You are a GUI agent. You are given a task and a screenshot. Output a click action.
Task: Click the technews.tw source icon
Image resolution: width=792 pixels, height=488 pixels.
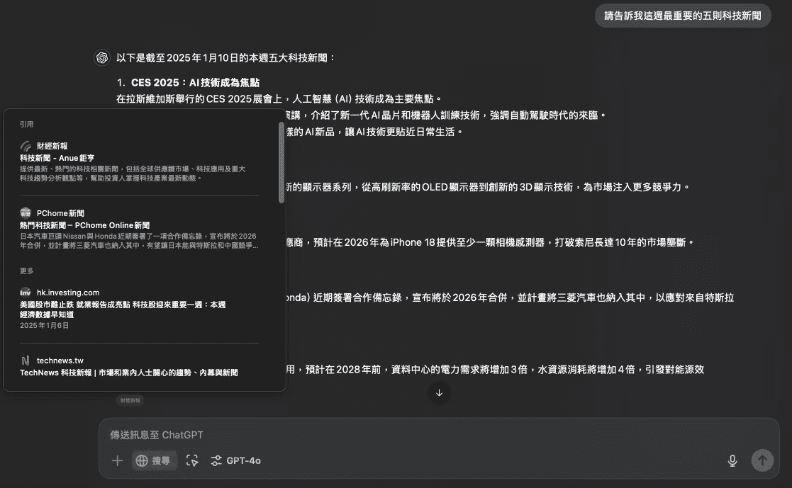pos(25,360)
